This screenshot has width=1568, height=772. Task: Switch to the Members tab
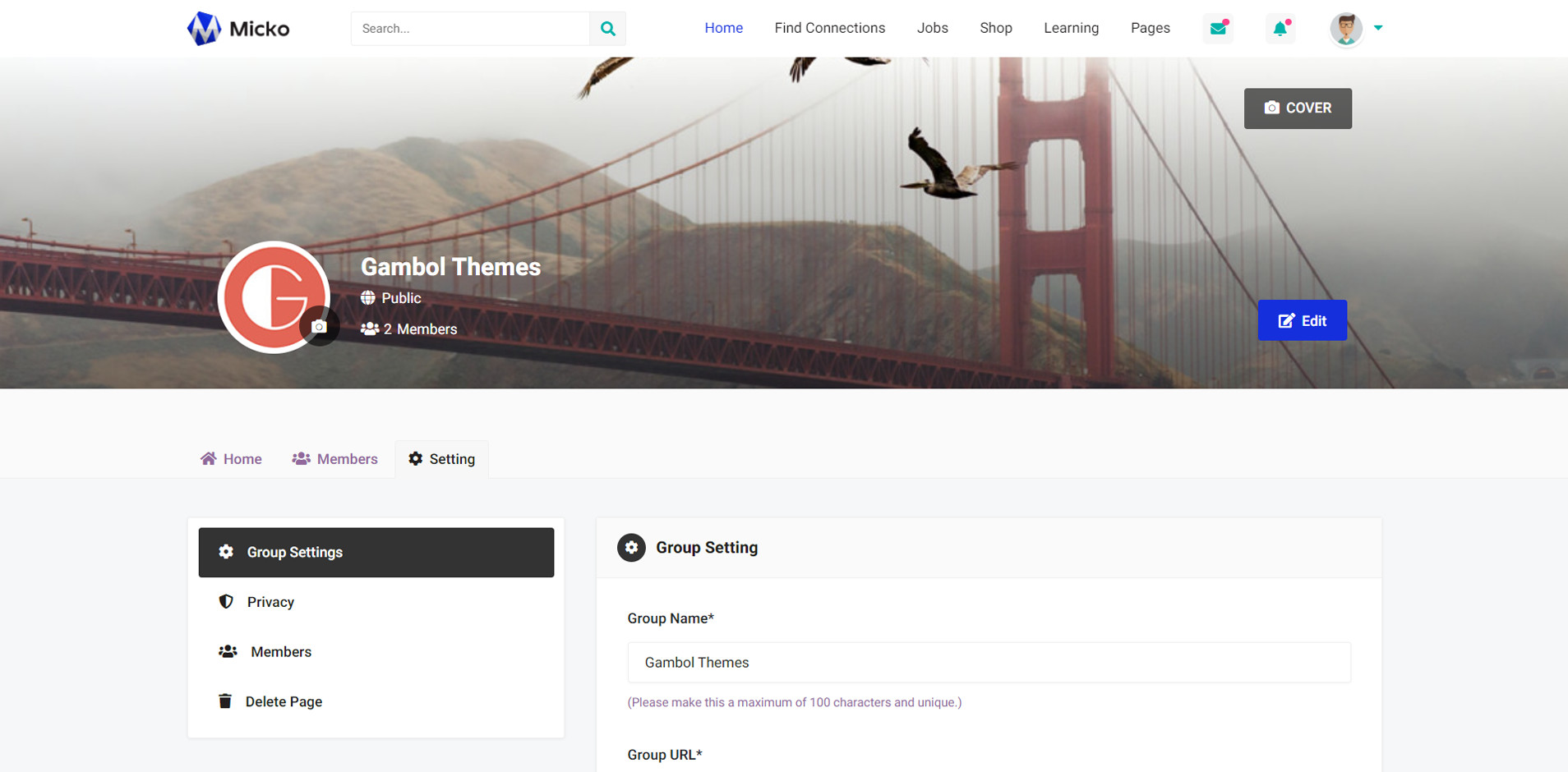(x=335, y=459)
